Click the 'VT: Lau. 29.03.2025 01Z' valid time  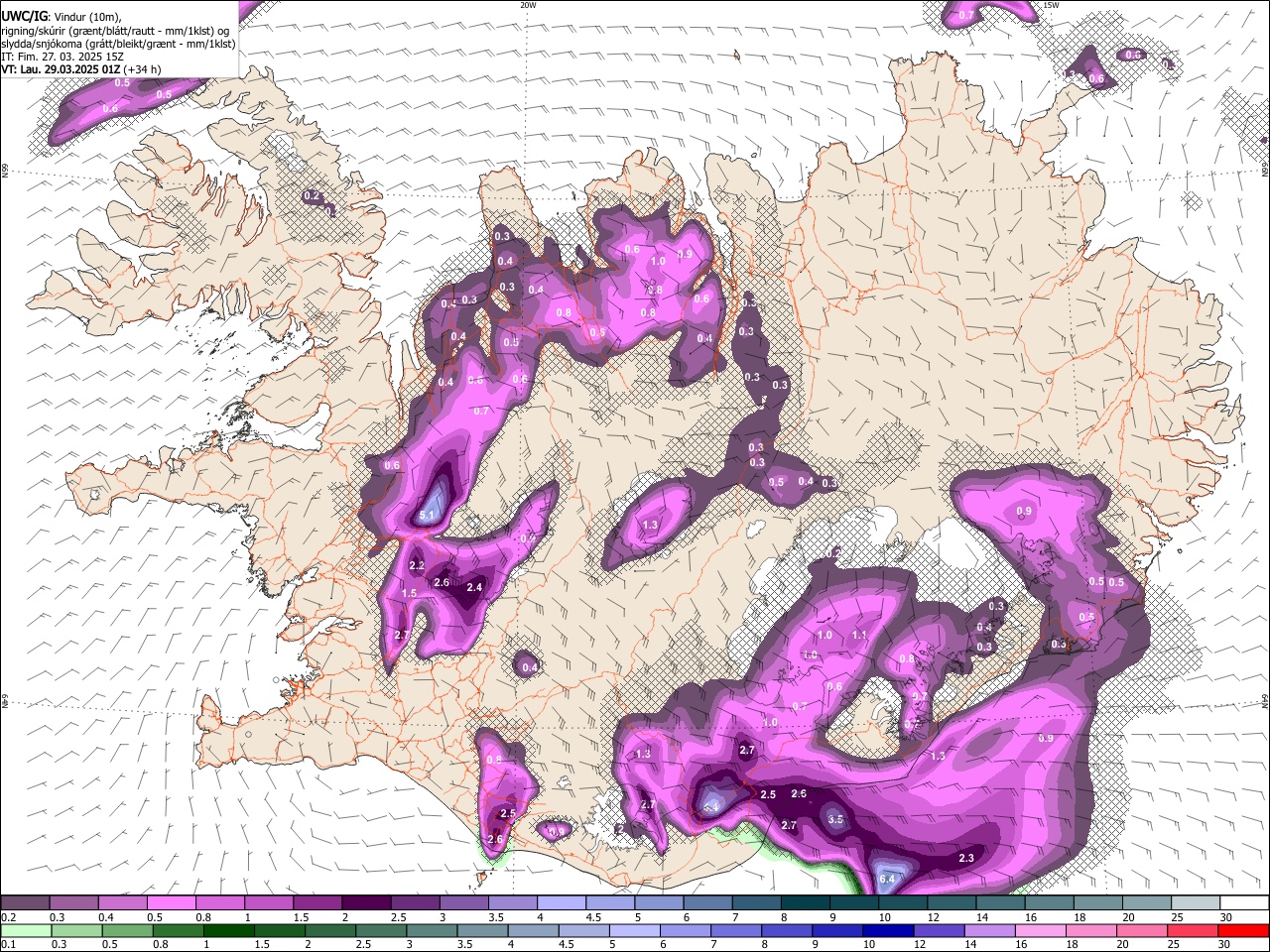point(61,69)
